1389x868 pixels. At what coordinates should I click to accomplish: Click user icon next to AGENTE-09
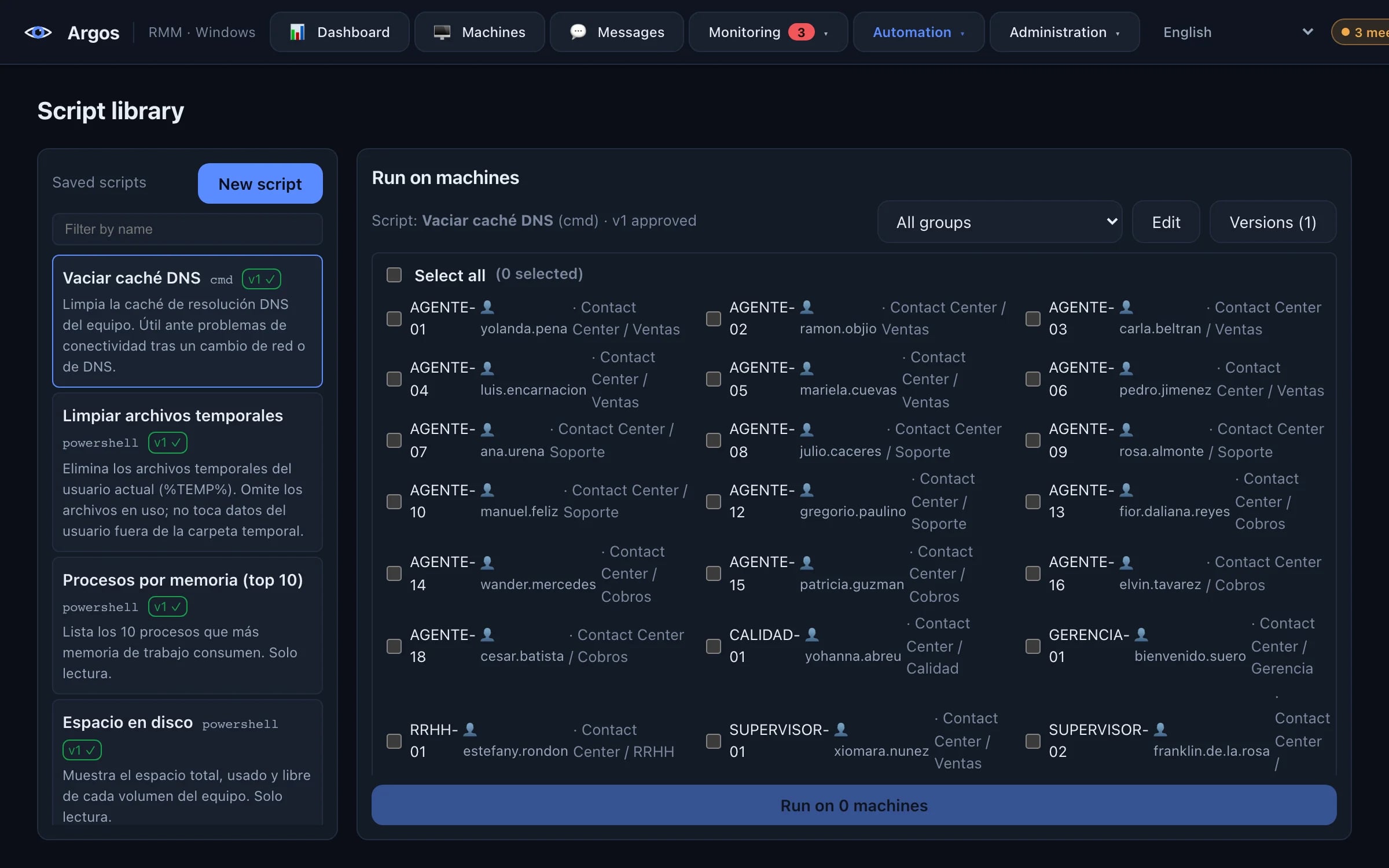(x=1126, y=429)
